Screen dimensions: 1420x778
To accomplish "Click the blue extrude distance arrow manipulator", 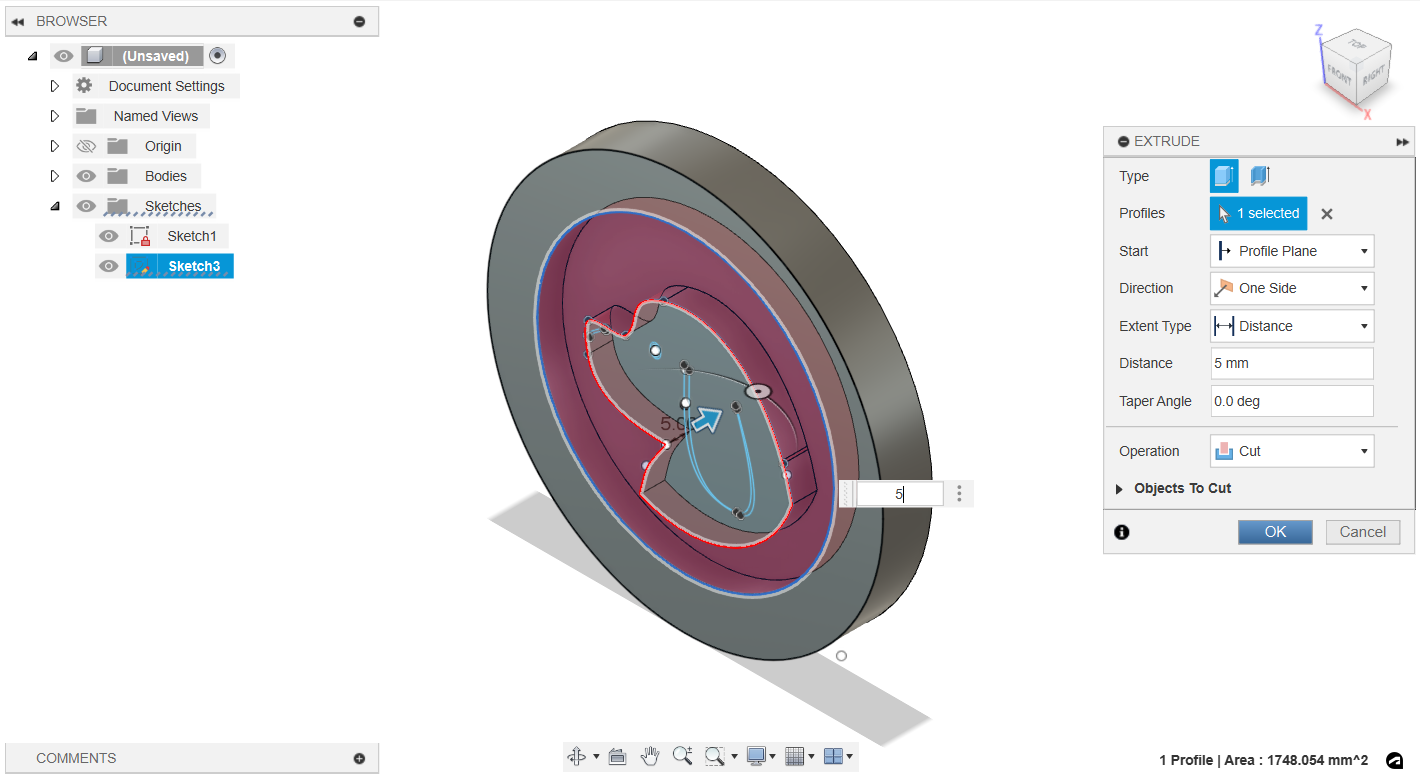I will tap(708, 420).
